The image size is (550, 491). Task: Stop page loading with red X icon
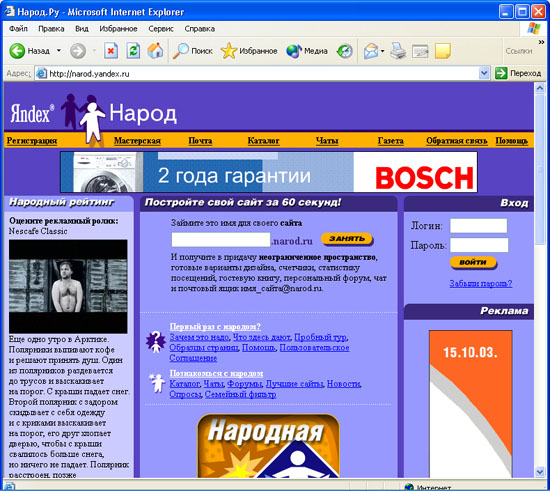(x=110, y=51)
